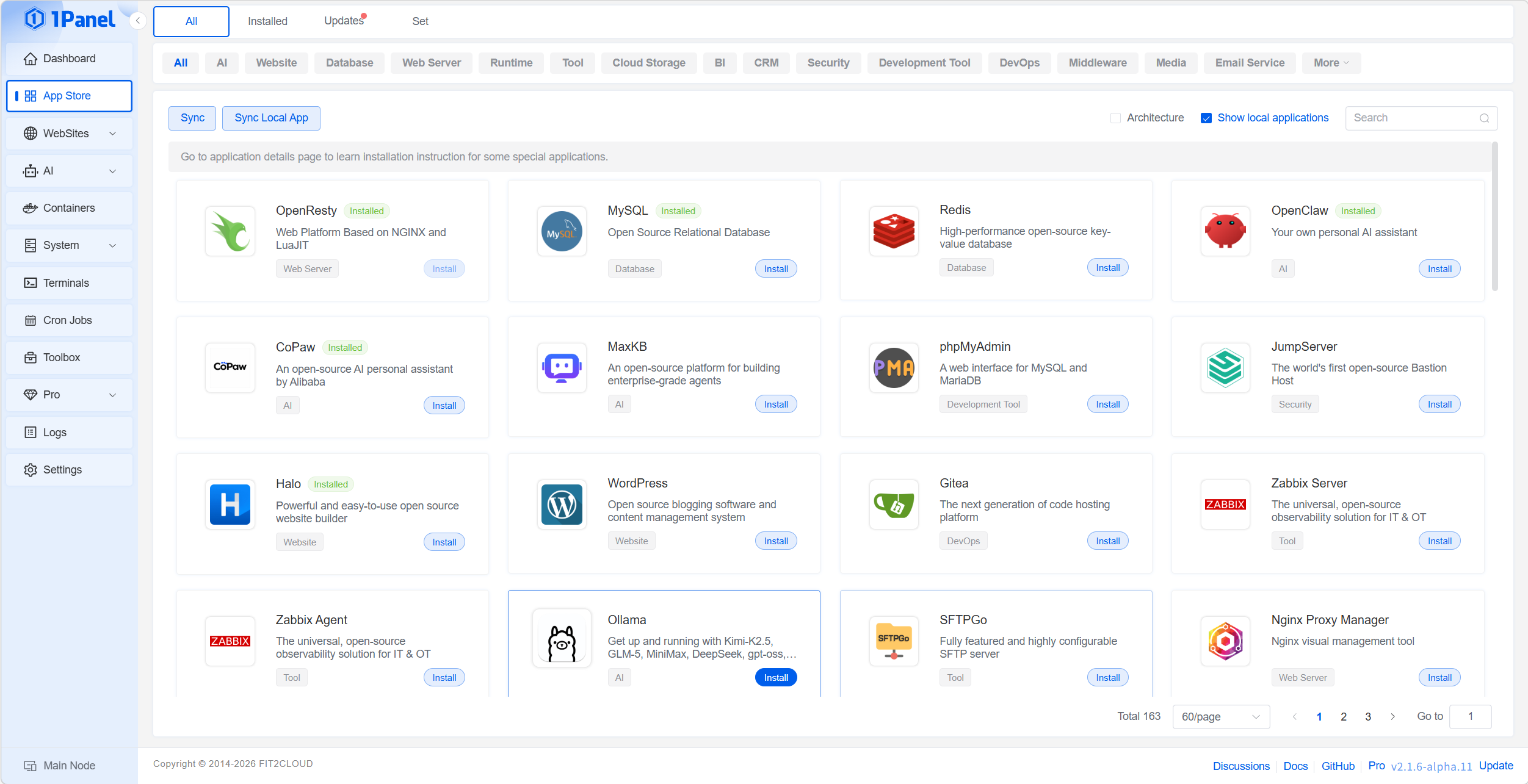Open the JumpServer app icon
This screenshot has width=1528, height=784.
[x=1225, y=367]
